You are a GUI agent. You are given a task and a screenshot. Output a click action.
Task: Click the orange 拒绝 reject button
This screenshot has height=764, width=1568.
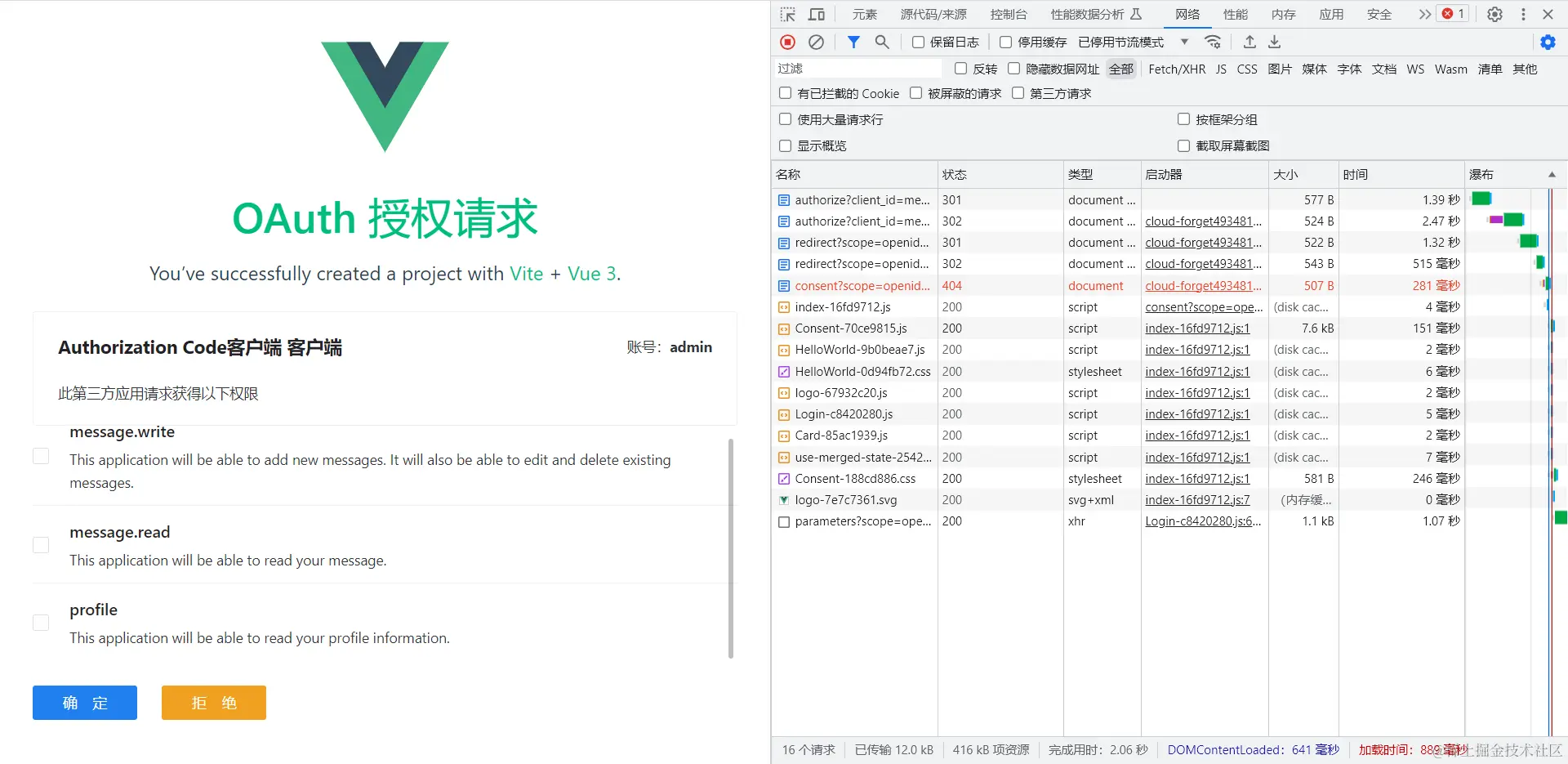pyautogui.click(x=214, y=703)
